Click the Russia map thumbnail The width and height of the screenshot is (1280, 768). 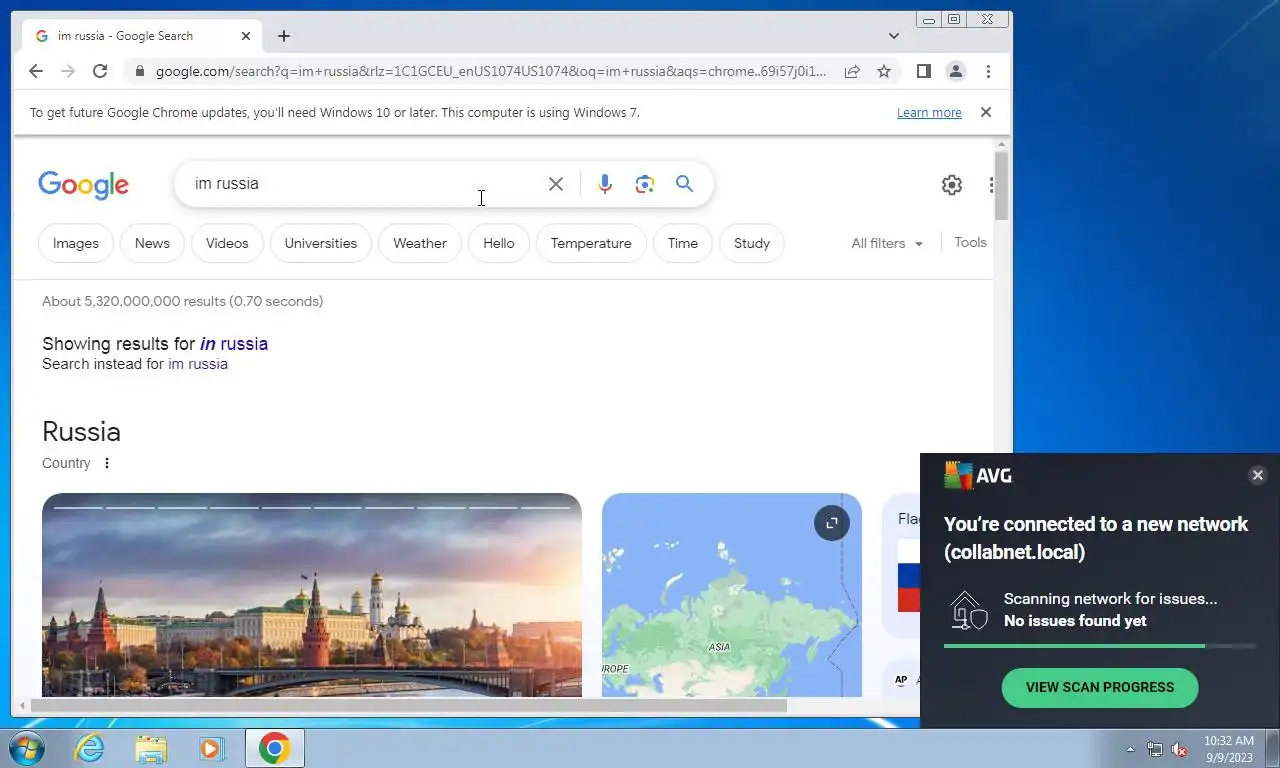tap(732, 595)
